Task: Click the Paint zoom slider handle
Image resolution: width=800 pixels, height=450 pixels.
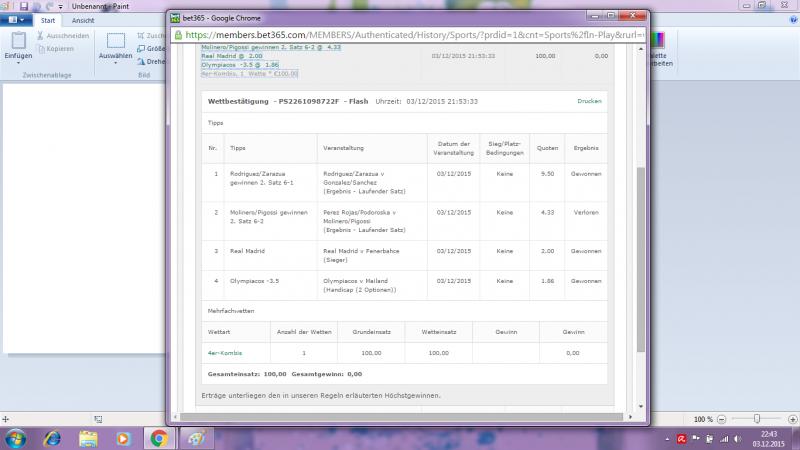Action: [x=757, y=419]
